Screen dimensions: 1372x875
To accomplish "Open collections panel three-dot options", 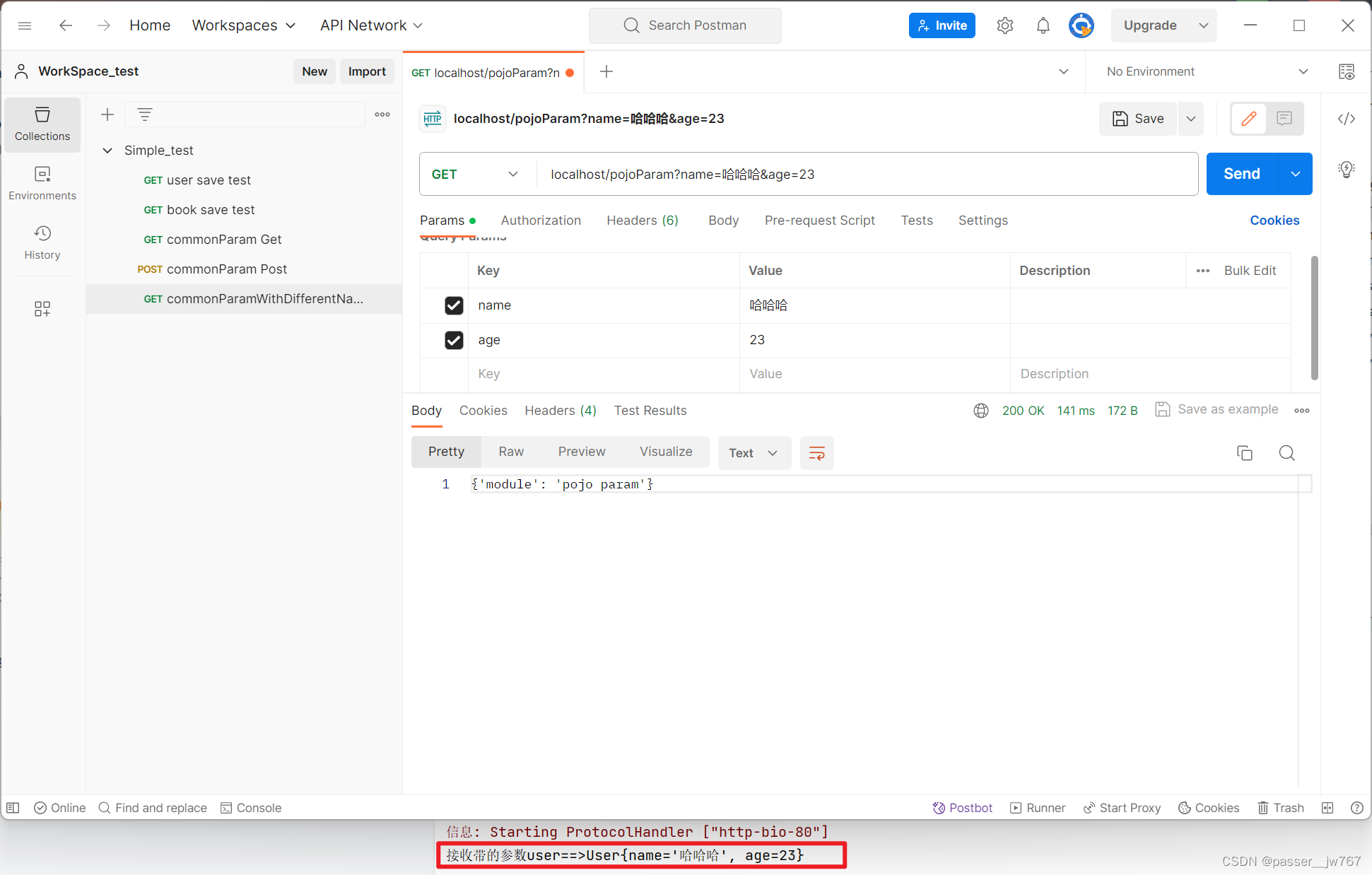I will 382,114.
